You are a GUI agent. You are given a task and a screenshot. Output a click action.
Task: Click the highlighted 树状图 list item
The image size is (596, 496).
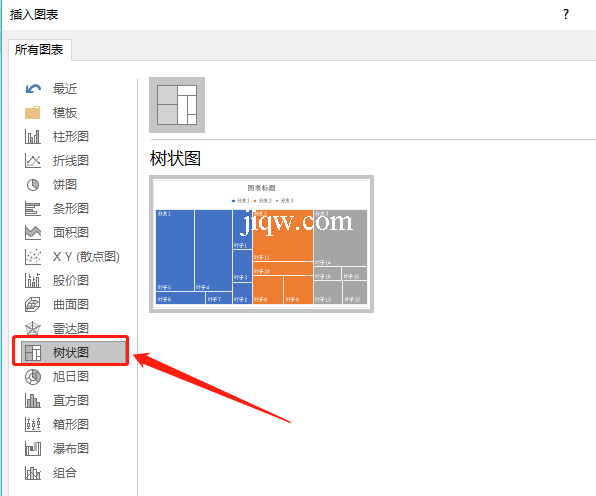pos(73,352)
